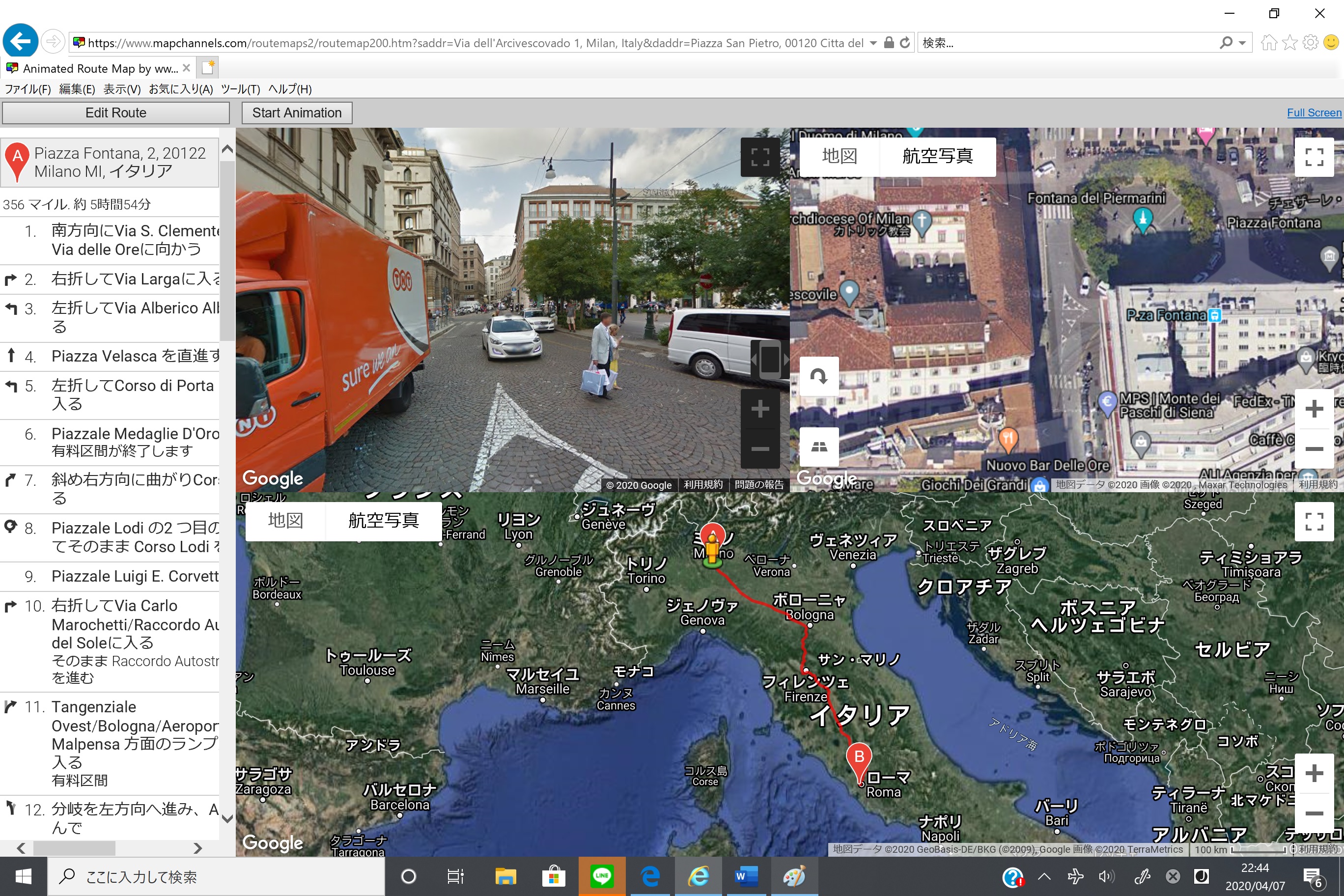Expand search provider dropdown arrow
The width and height of the screenshot is (1344, 896).
pyautogui.click(x=1242, y=43)
